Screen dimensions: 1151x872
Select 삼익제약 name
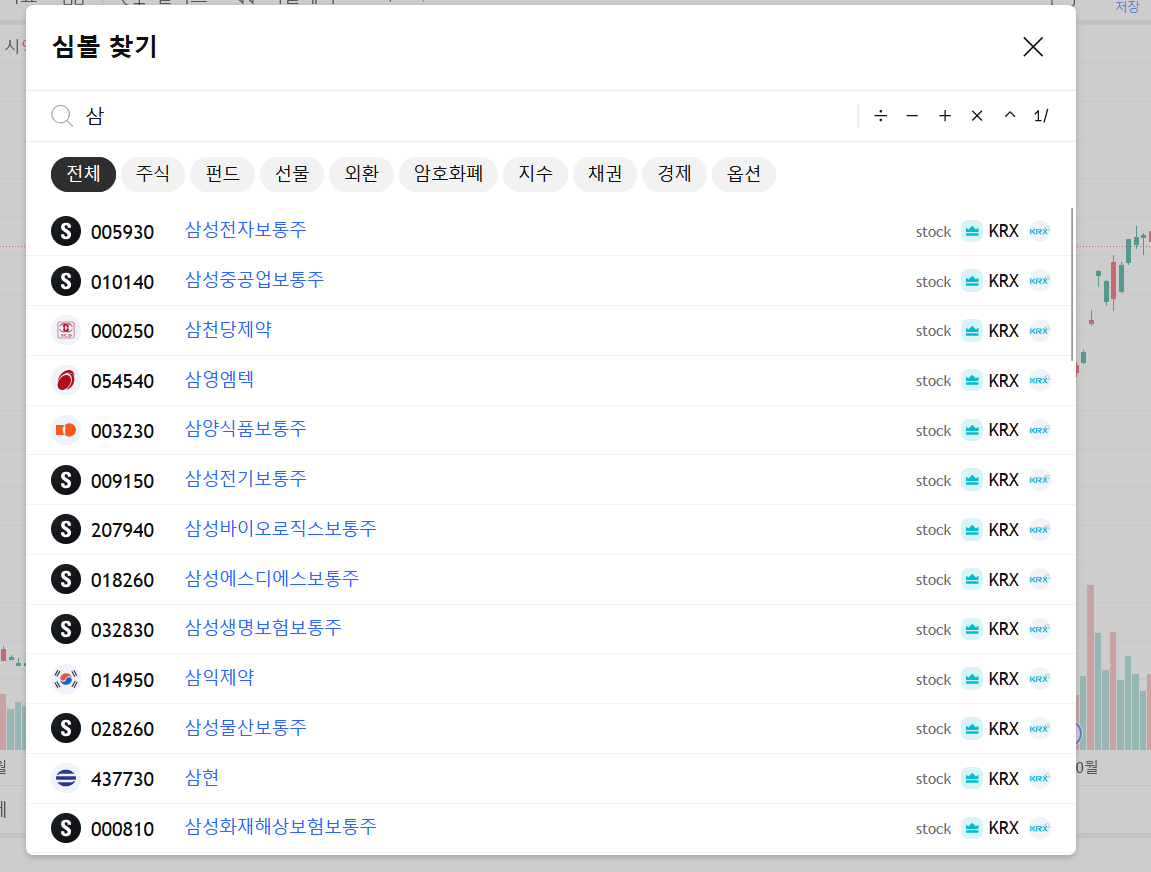[x=219, y=678]
